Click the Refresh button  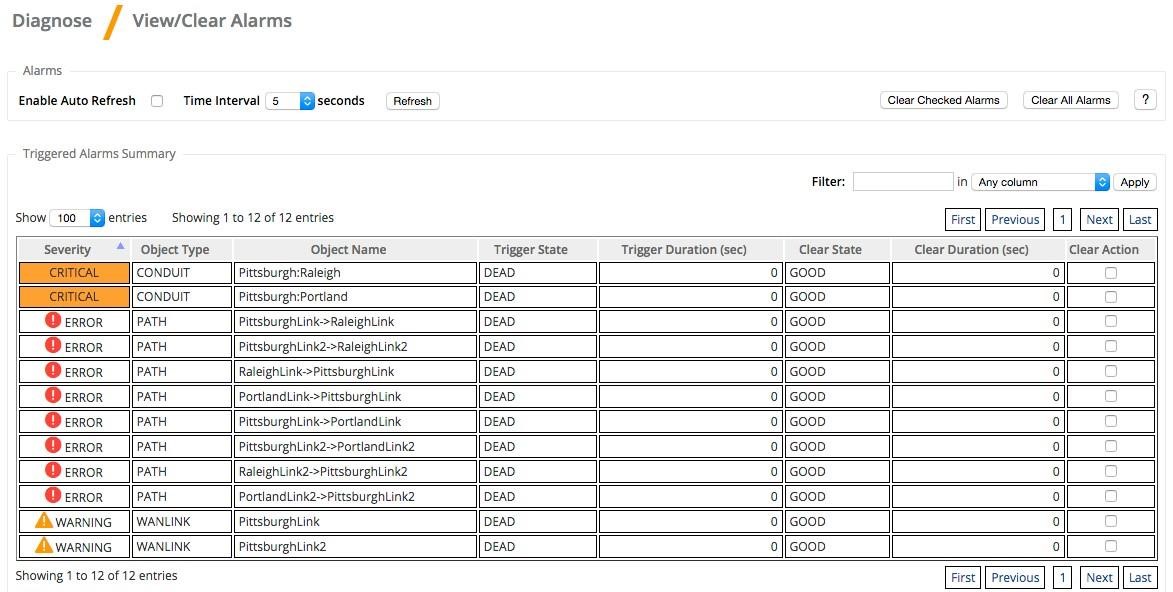click(x=412, y=101)
